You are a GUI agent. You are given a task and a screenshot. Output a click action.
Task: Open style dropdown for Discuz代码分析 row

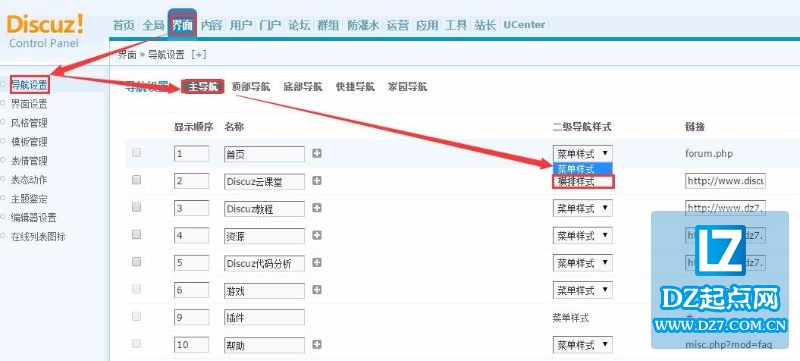pyautogui.click(x=582, y=263)
